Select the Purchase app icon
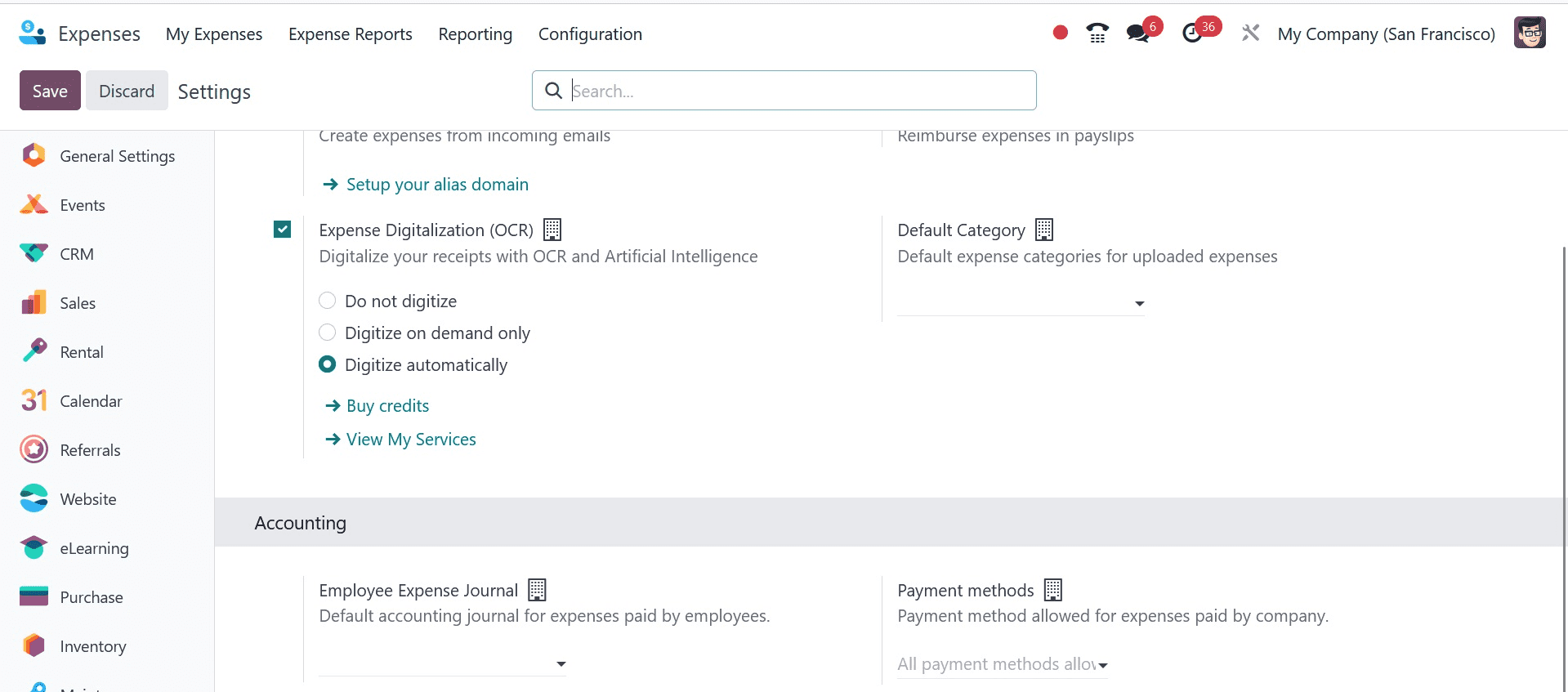The height and width of the screenshot is (692, 1568). click(x=34, y=596)
